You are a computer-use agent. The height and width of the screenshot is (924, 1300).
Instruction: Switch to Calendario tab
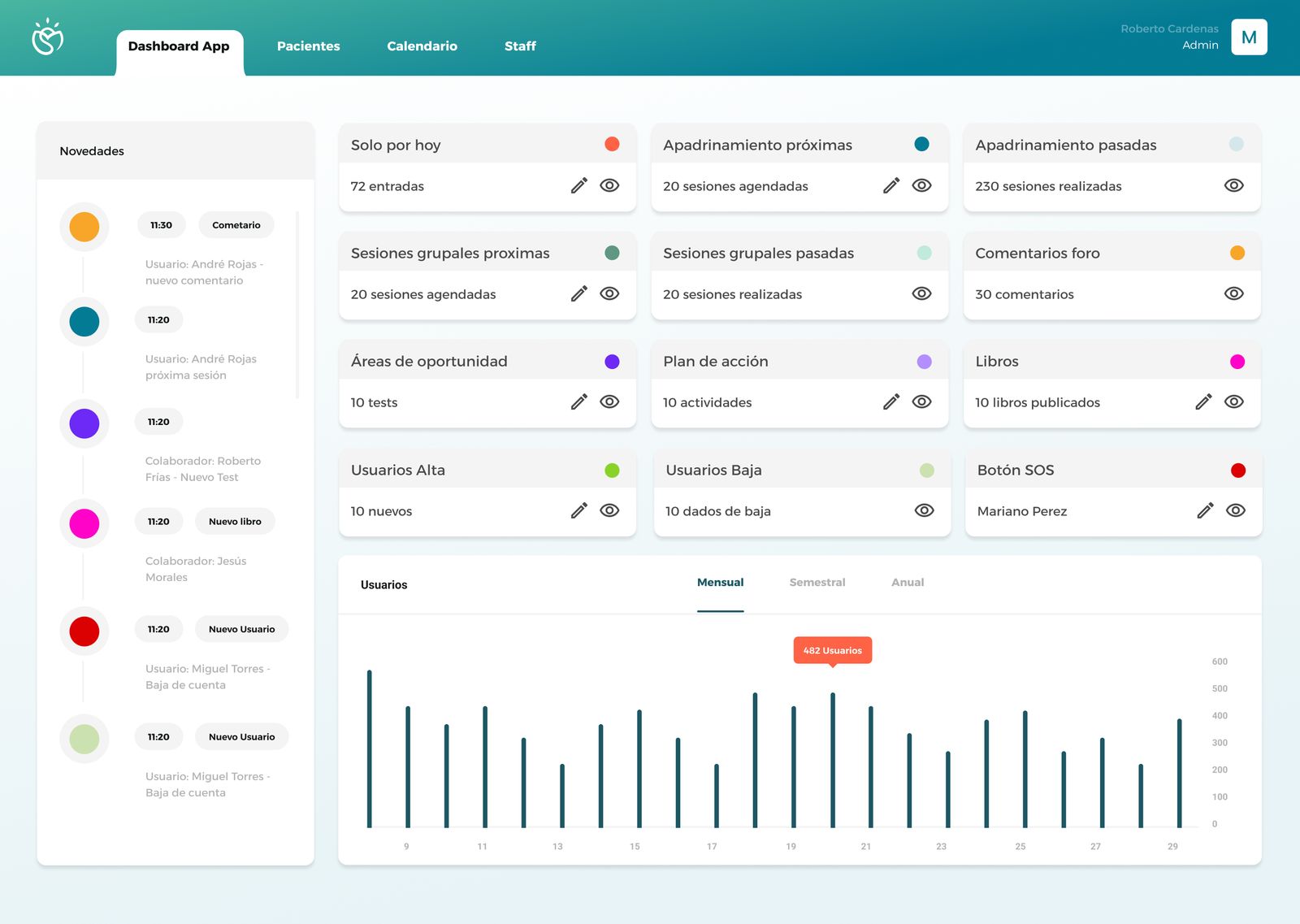pos(422,46)
